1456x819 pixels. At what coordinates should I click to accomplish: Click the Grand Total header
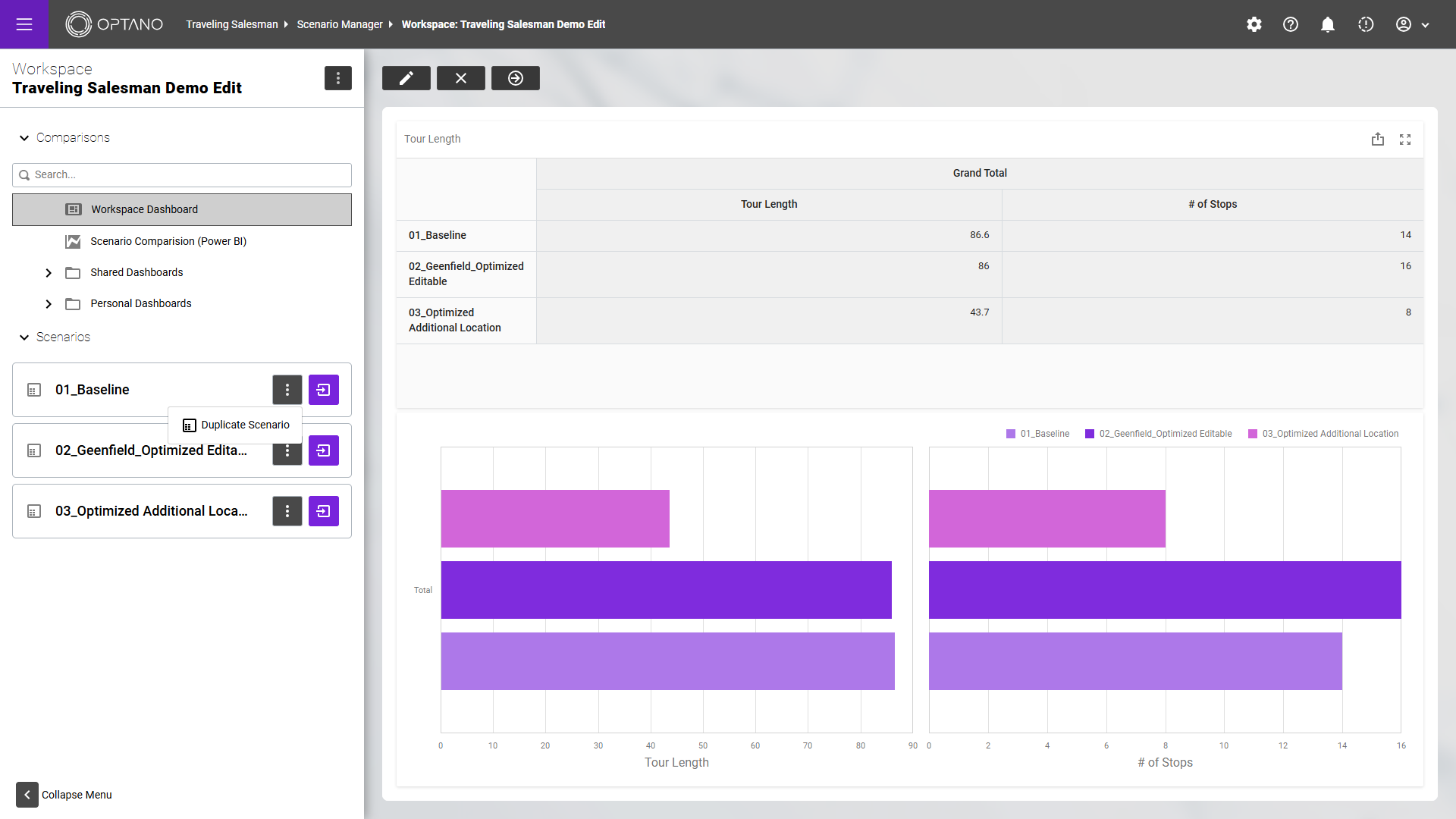980,173
